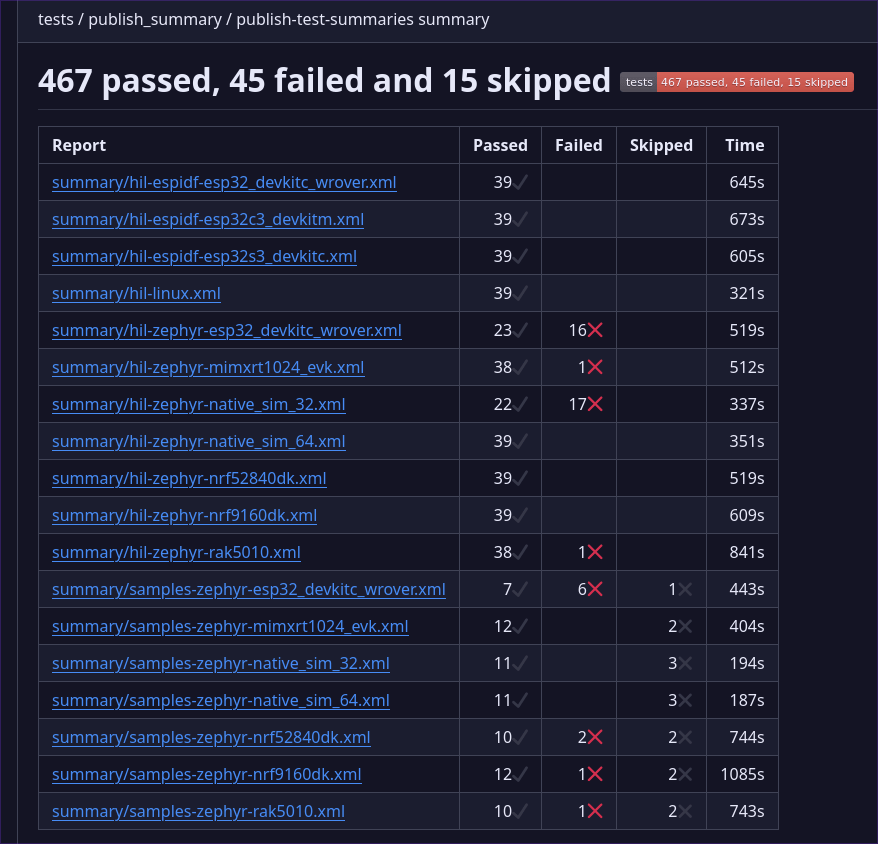Click the skipped icon beside samples-zephyr-mimxrt1024_evk count
The height and width of the screenshot is (844, 878).
click(x=685, y=626)
